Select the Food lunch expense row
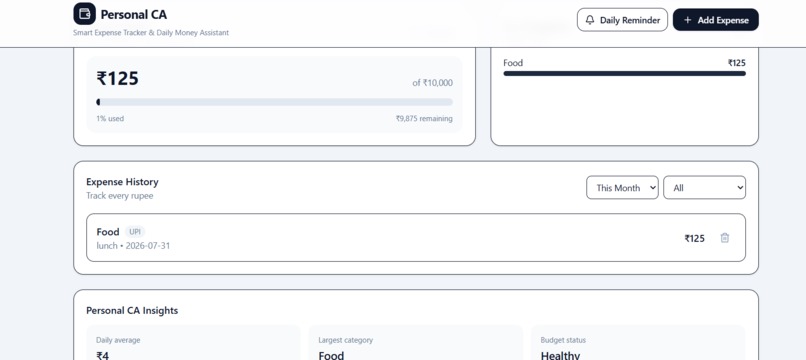Screen dimensions: 806x360 click(x=416, y=238)
